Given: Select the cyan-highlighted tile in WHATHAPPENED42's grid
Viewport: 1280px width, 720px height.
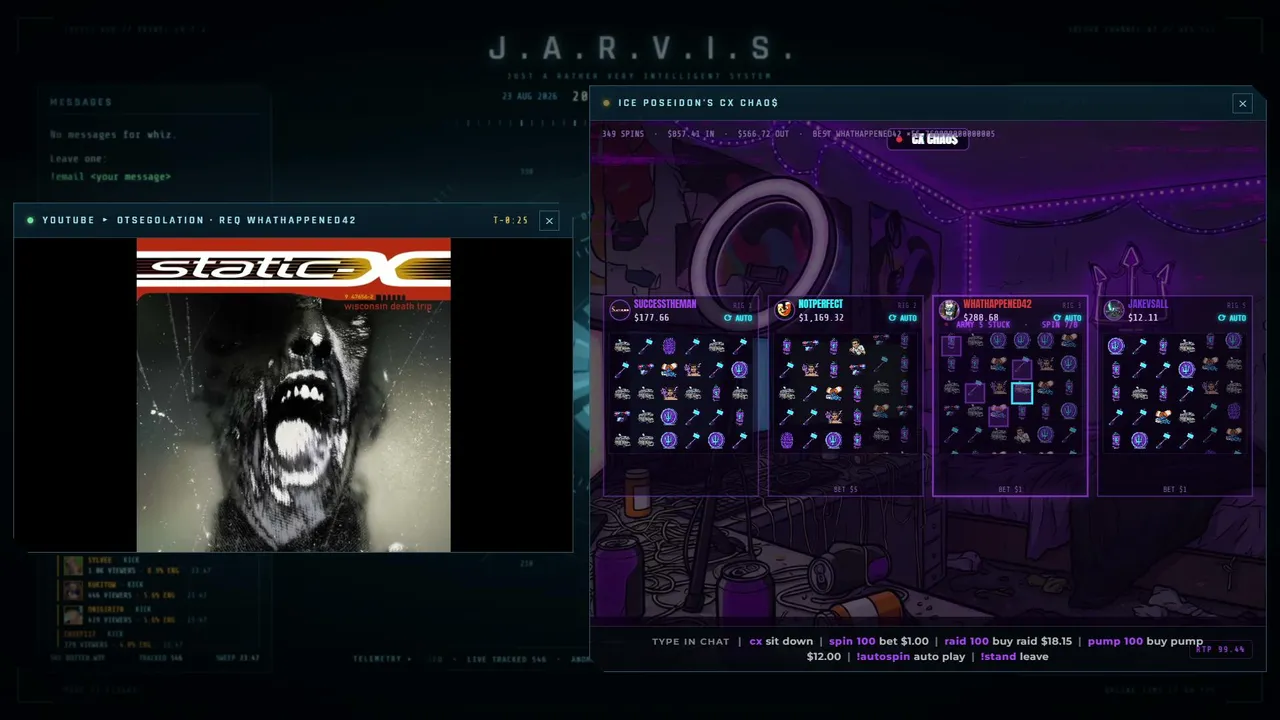Looking at the screenshot, I should pyautogui.click(x=1021, y=393).
